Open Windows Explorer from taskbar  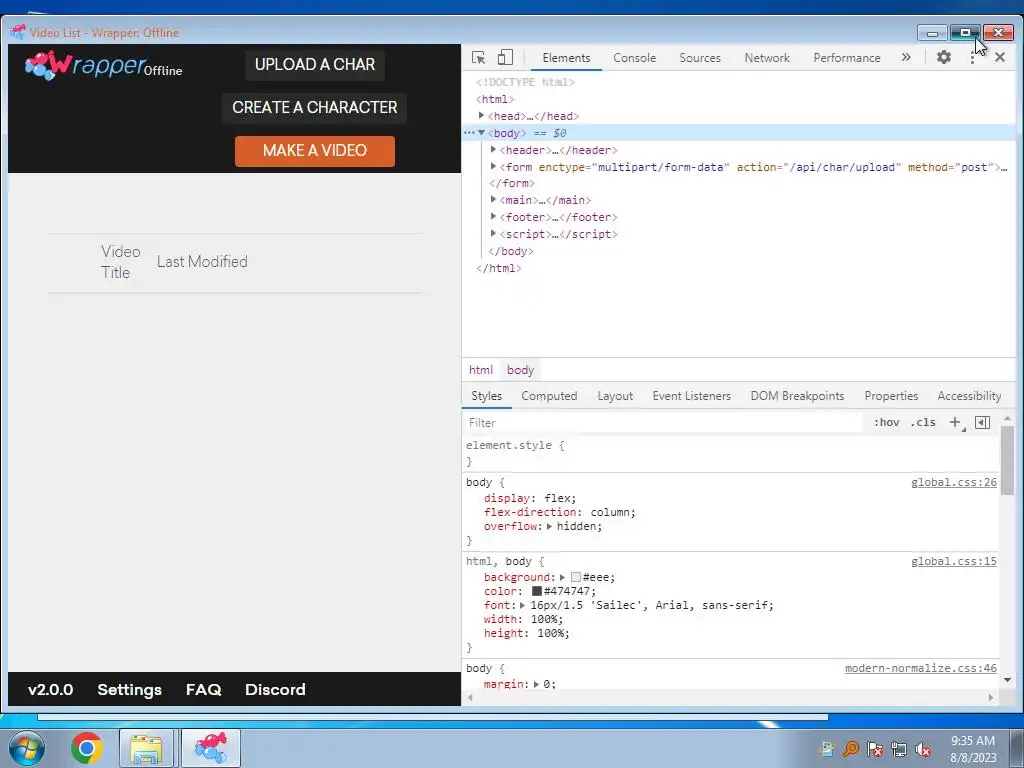[146, 748]
